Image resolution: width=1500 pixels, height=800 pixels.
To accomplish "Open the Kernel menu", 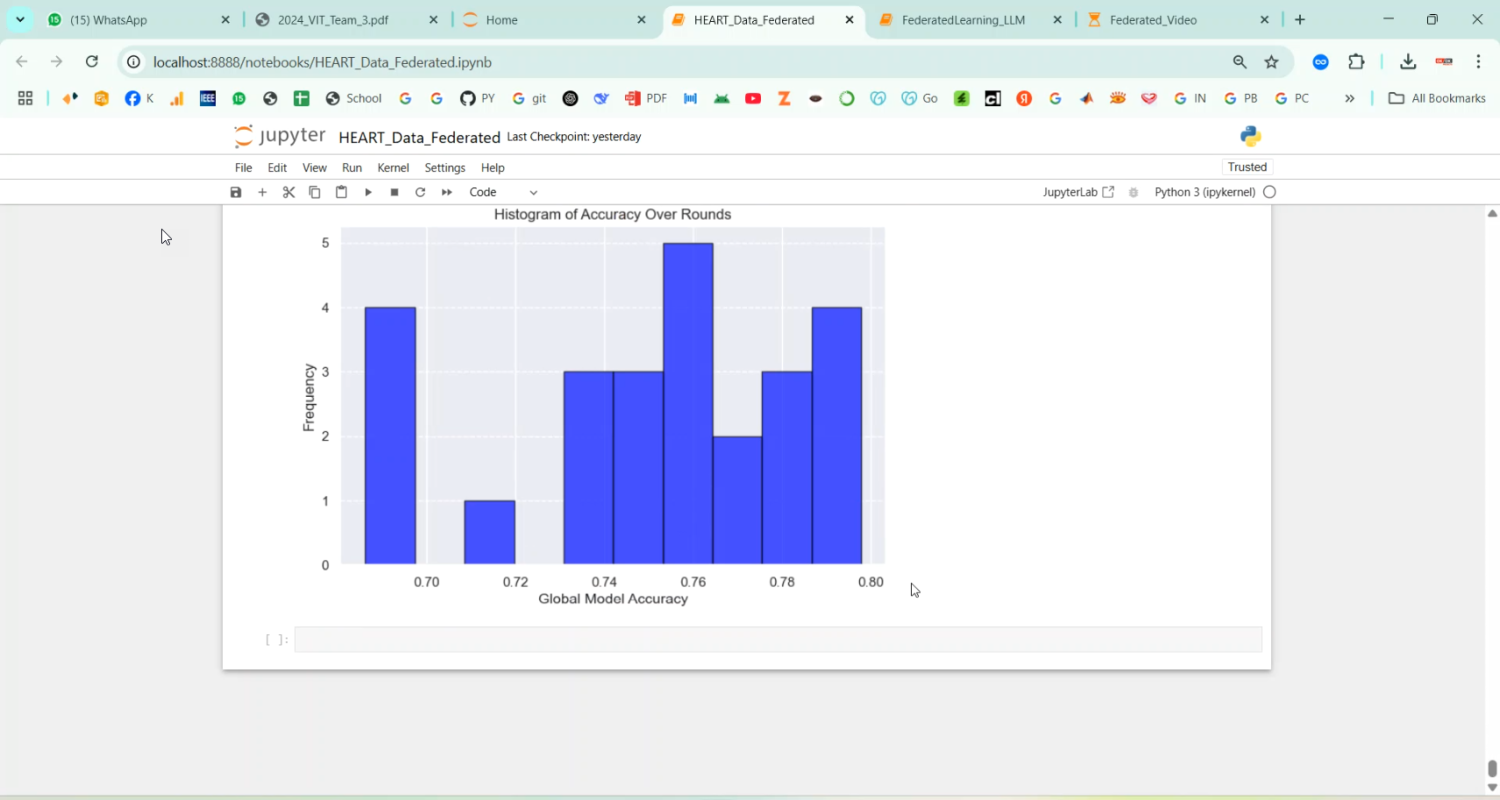I will point(393,168).
